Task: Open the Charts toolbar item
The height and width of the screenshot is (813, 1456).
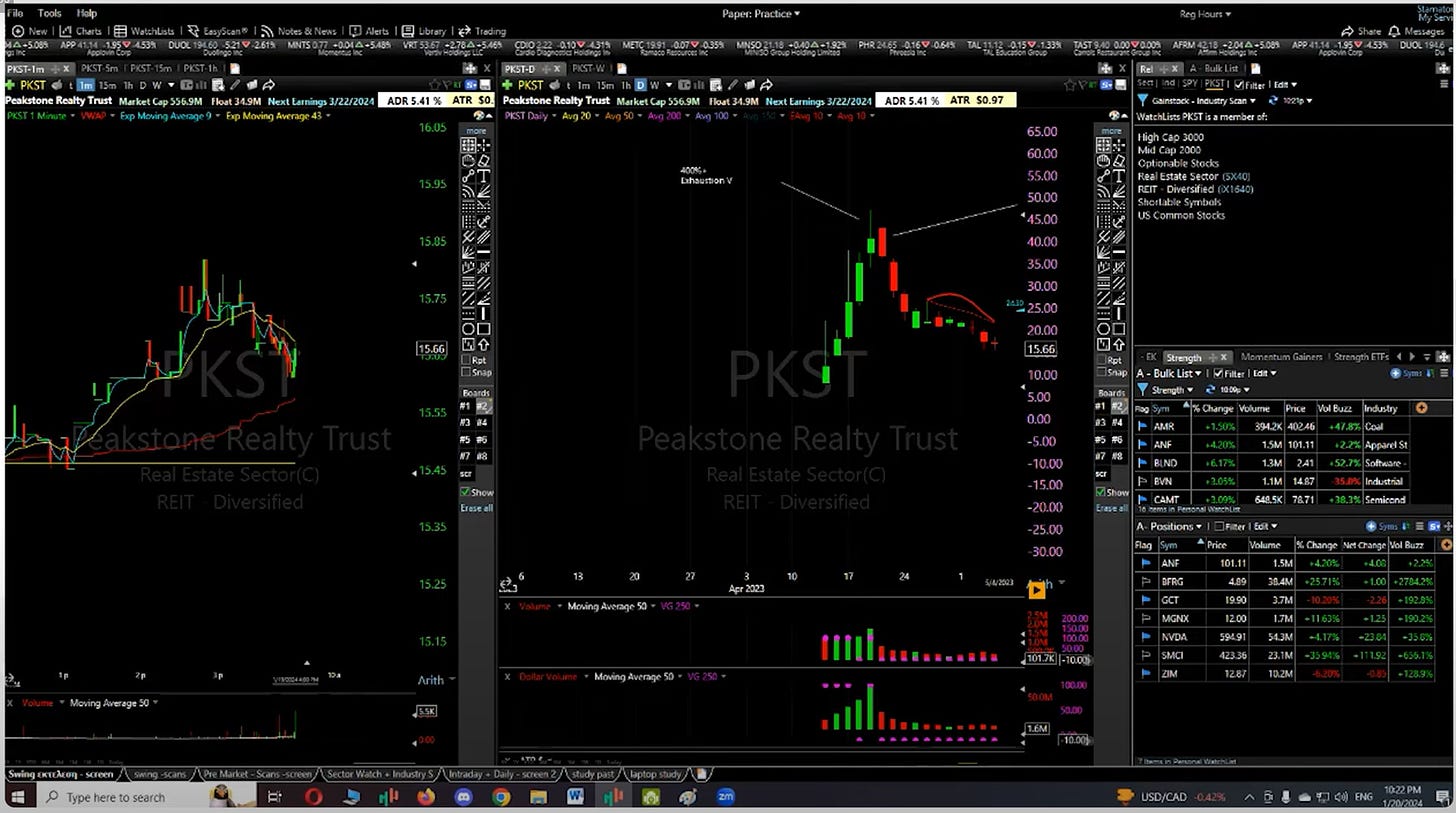Action: (80, 31)
